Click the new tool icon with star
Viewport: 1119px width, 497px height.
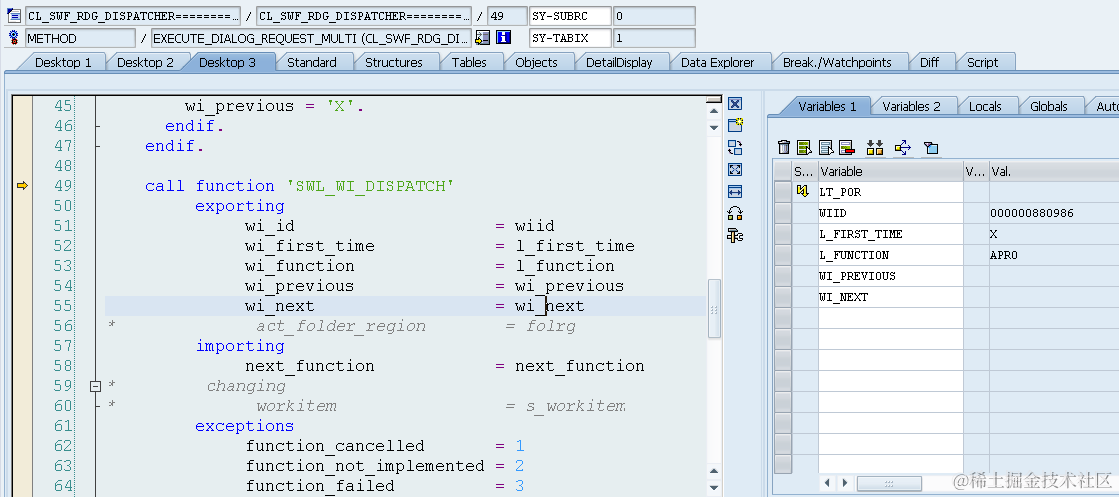click(x=735, y=126)
